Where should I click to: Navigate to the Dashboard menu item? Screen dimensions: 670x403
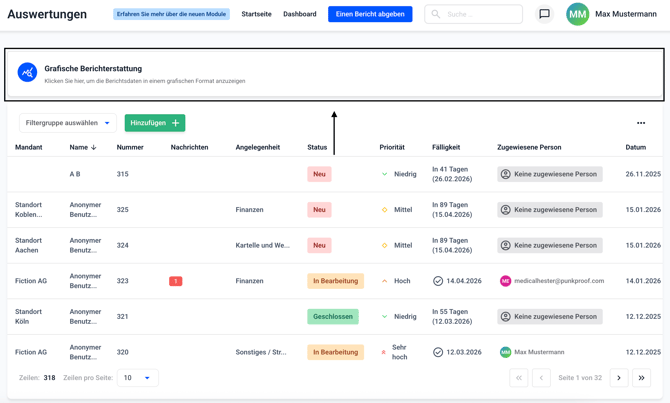[x=300, y=14]
